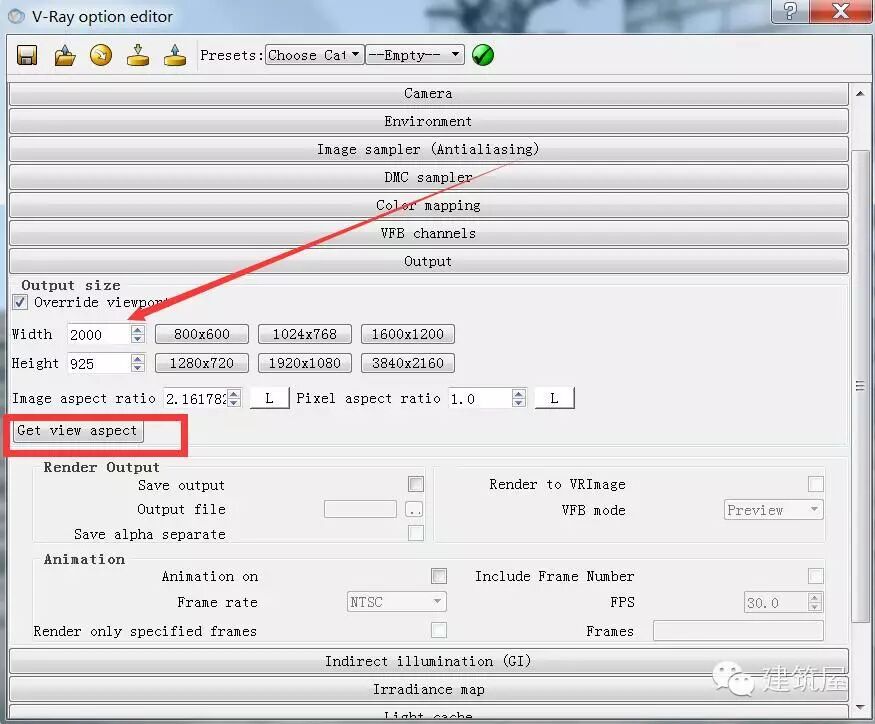Screen dimensions: 875x724
Task: Click the Frames input field
Action: (x=738, y=631)
